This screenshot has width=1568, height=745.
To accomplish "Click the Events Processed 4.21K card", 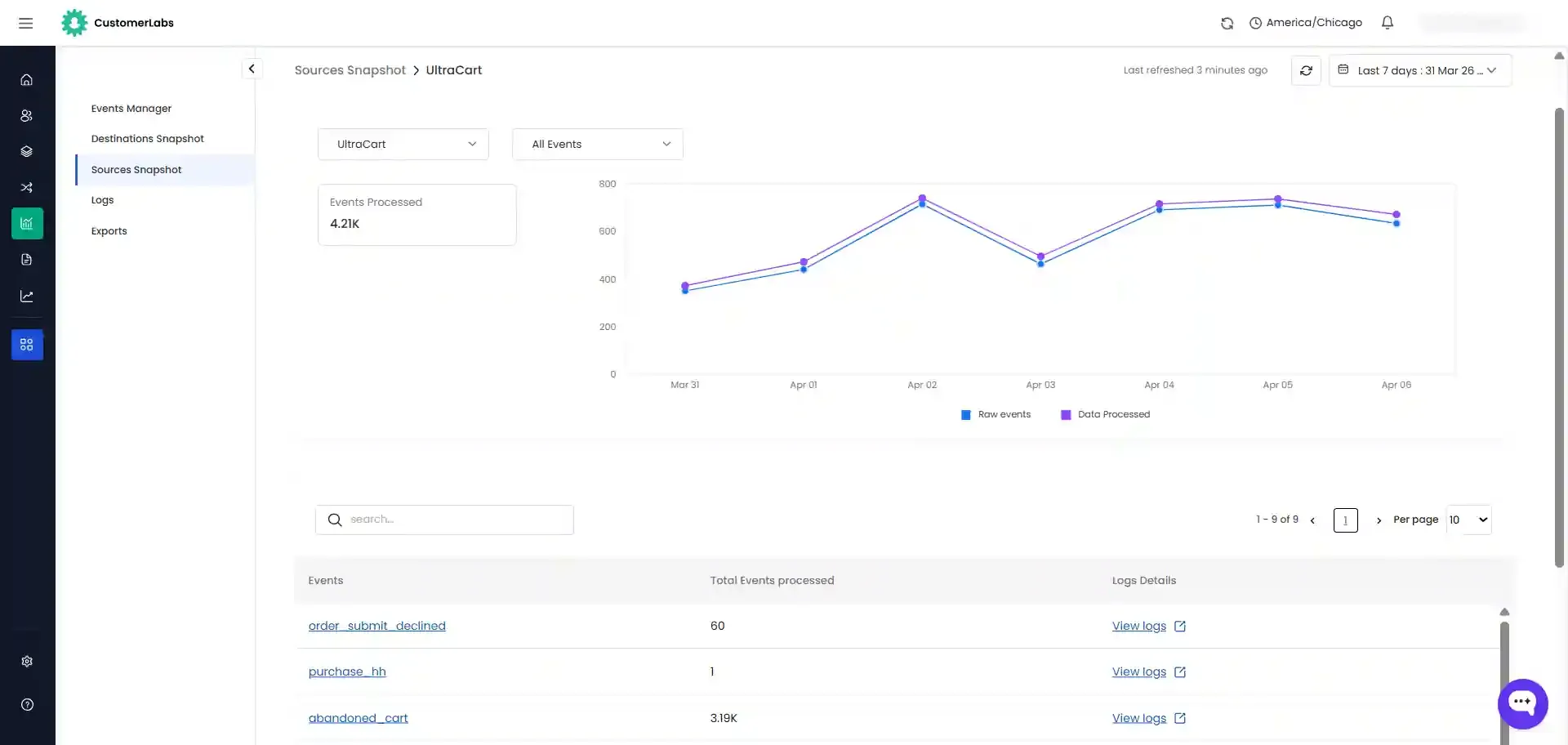I will 416,214.
